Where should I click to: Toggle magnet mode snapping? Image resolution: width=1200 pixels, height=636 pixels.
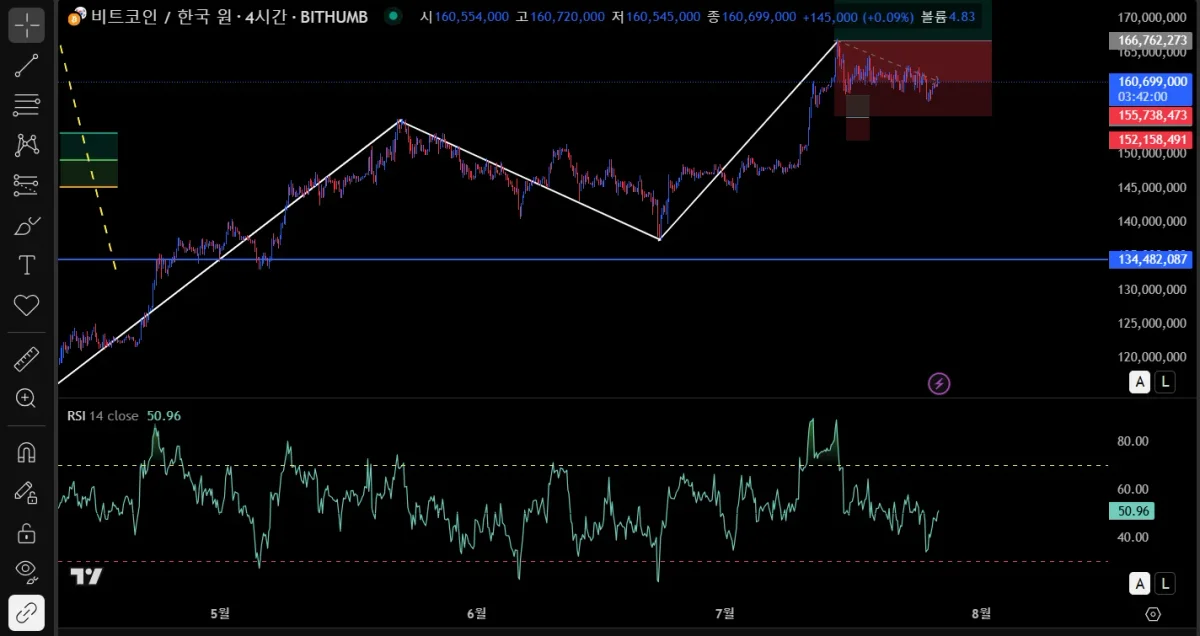tap(26, 452)
